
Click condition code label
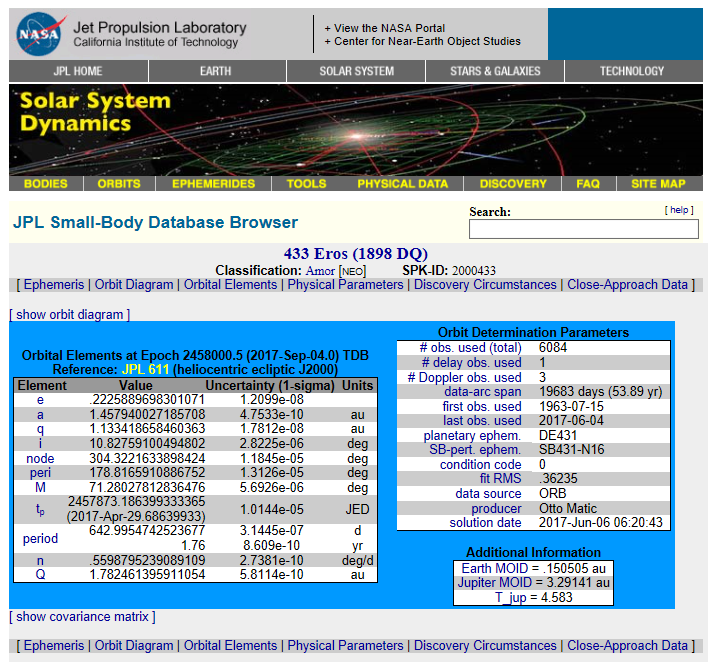pyautogui.click(x=480, y=465)
